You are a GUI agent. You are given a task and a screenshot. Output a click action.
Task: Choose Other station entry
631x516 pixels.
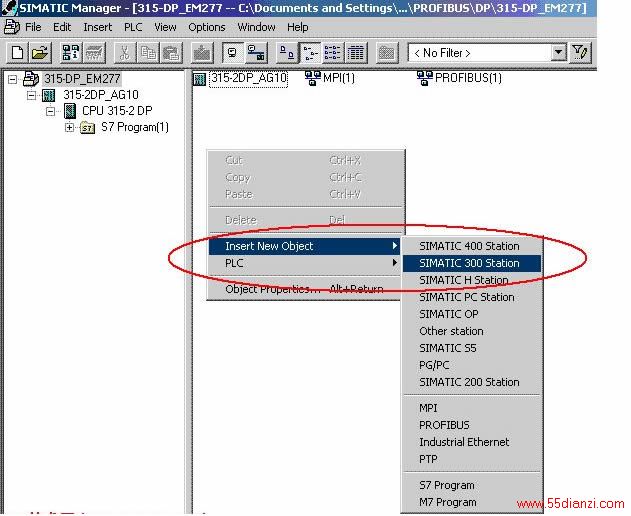[472, 331]
